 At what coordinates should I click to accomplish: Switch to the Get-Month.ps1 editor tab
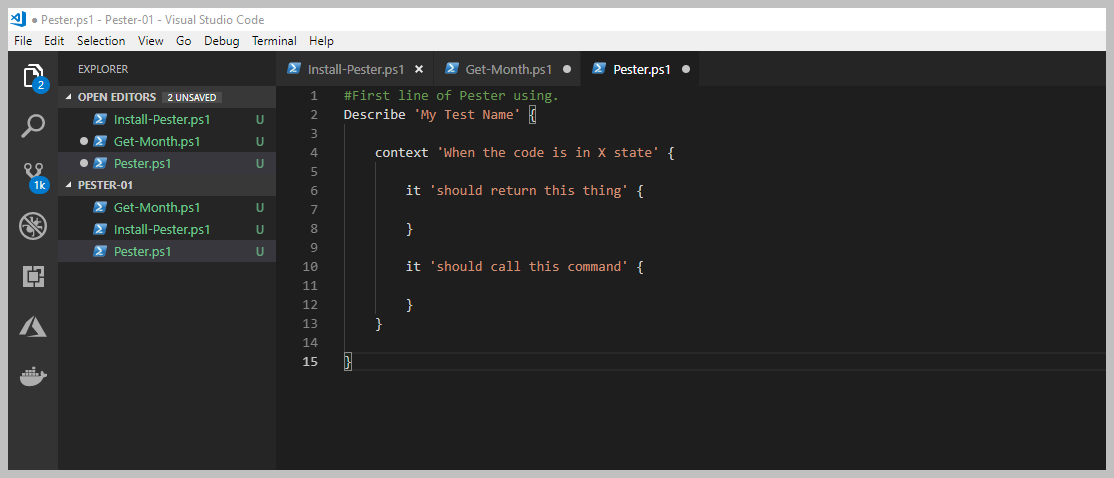(507, 69)
